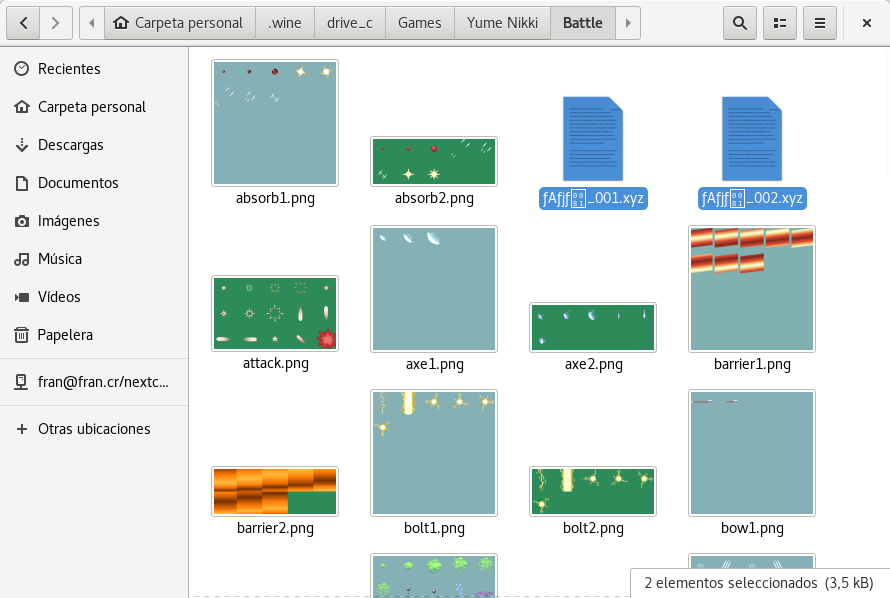Select the _001.xyz document icon
The image size is (890, 598).
(593, 139)
